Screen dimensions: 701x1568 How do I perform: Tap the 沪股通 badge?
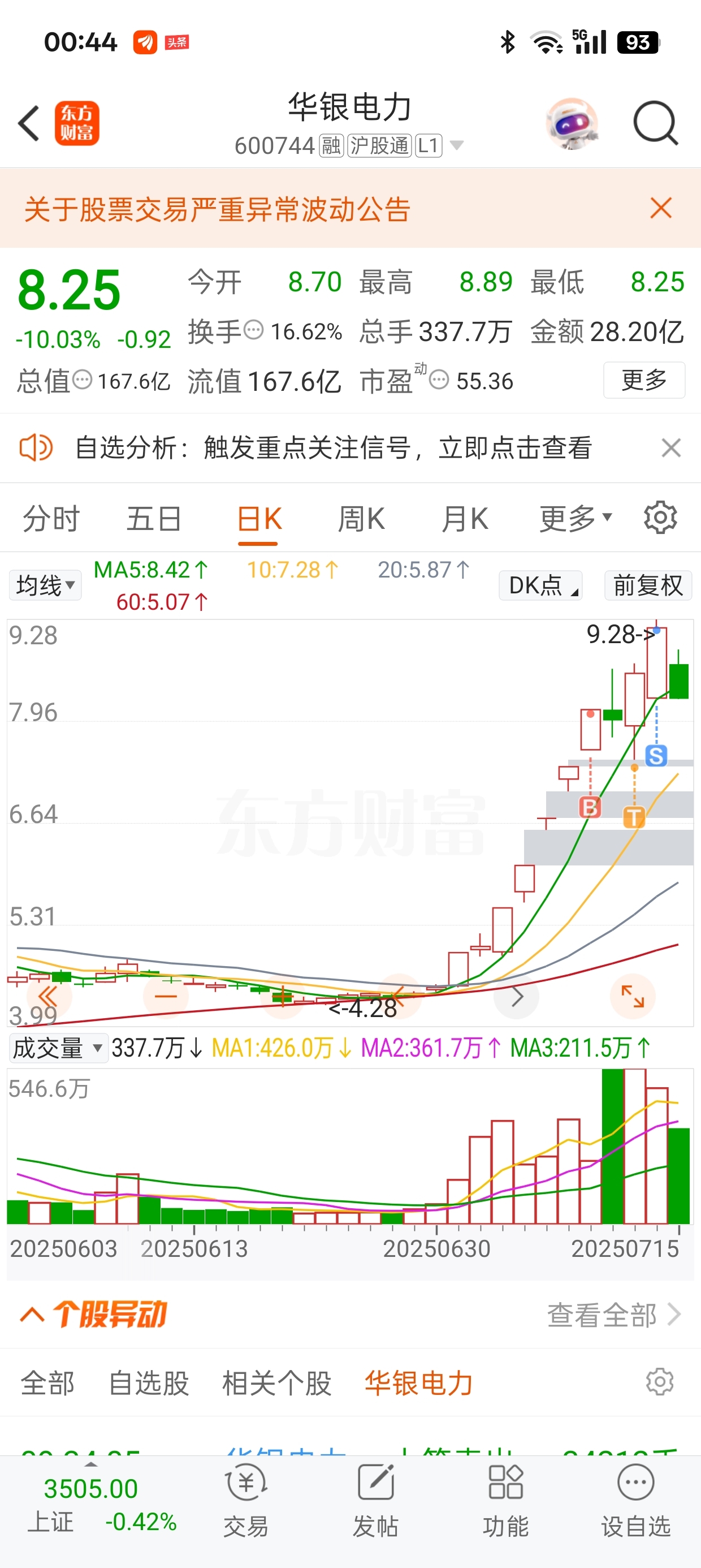pos(380,146)
